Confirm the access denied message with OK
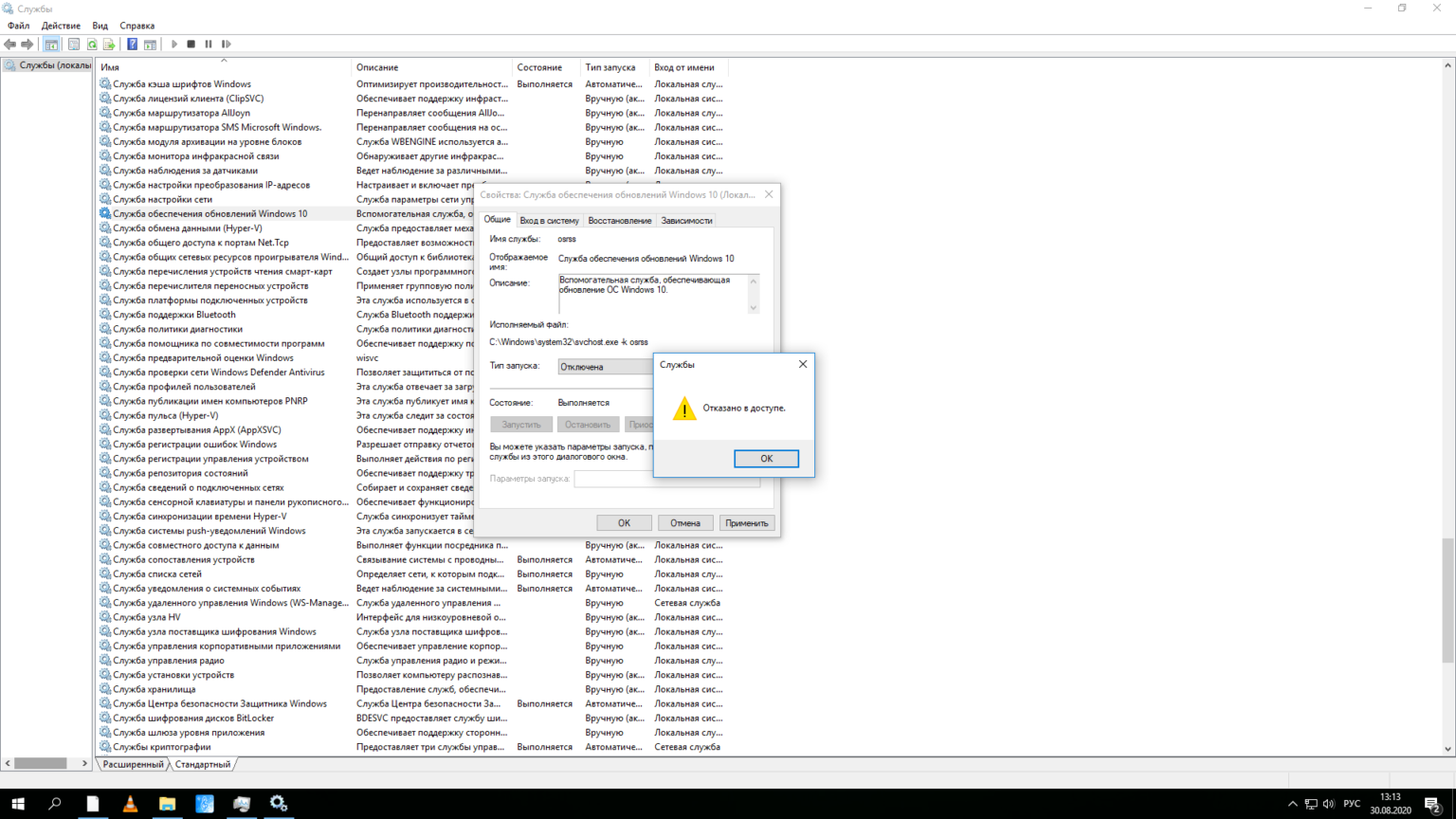Screen dimensions: 1456x819 [x=766, y=459]
